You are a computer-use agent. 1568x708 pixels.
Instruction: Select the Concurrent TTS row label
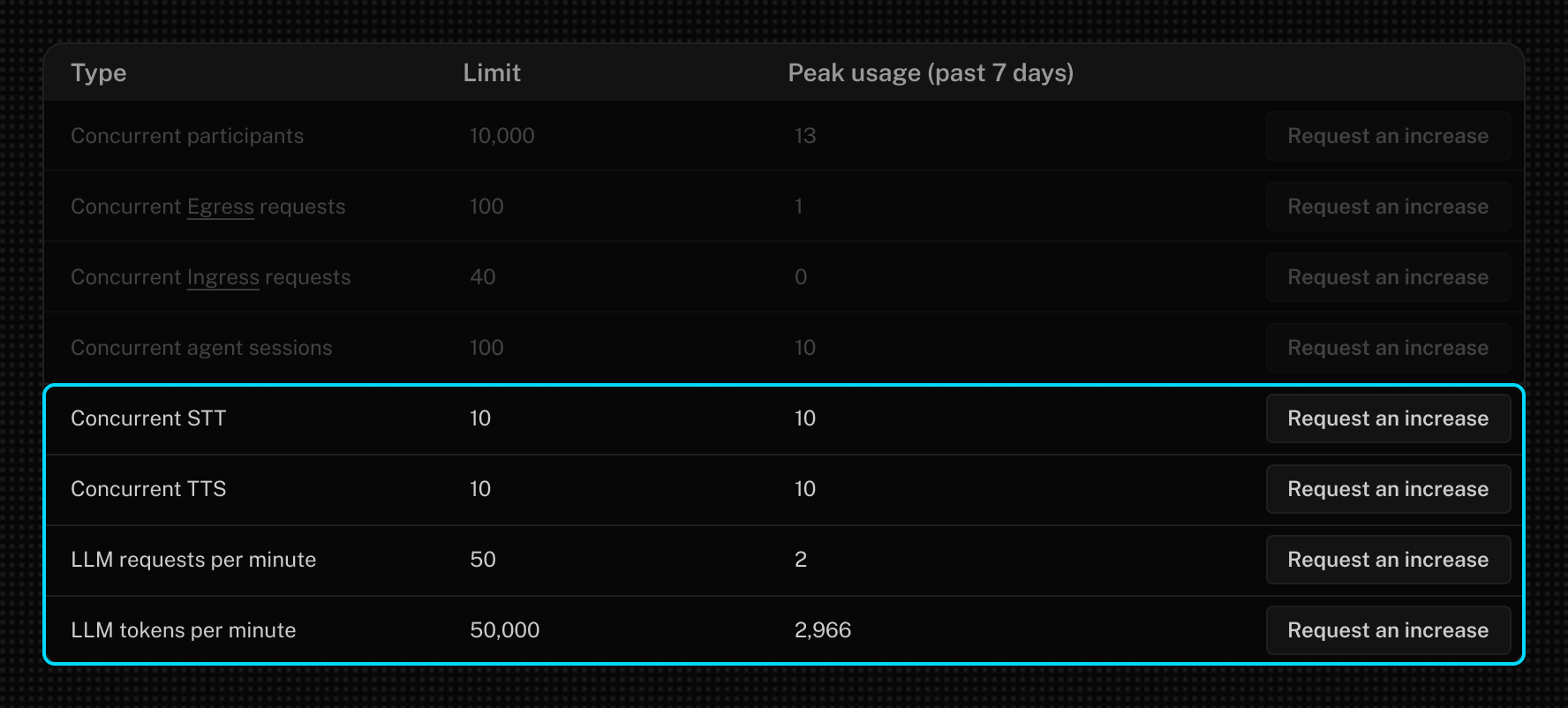coord(148,489)
